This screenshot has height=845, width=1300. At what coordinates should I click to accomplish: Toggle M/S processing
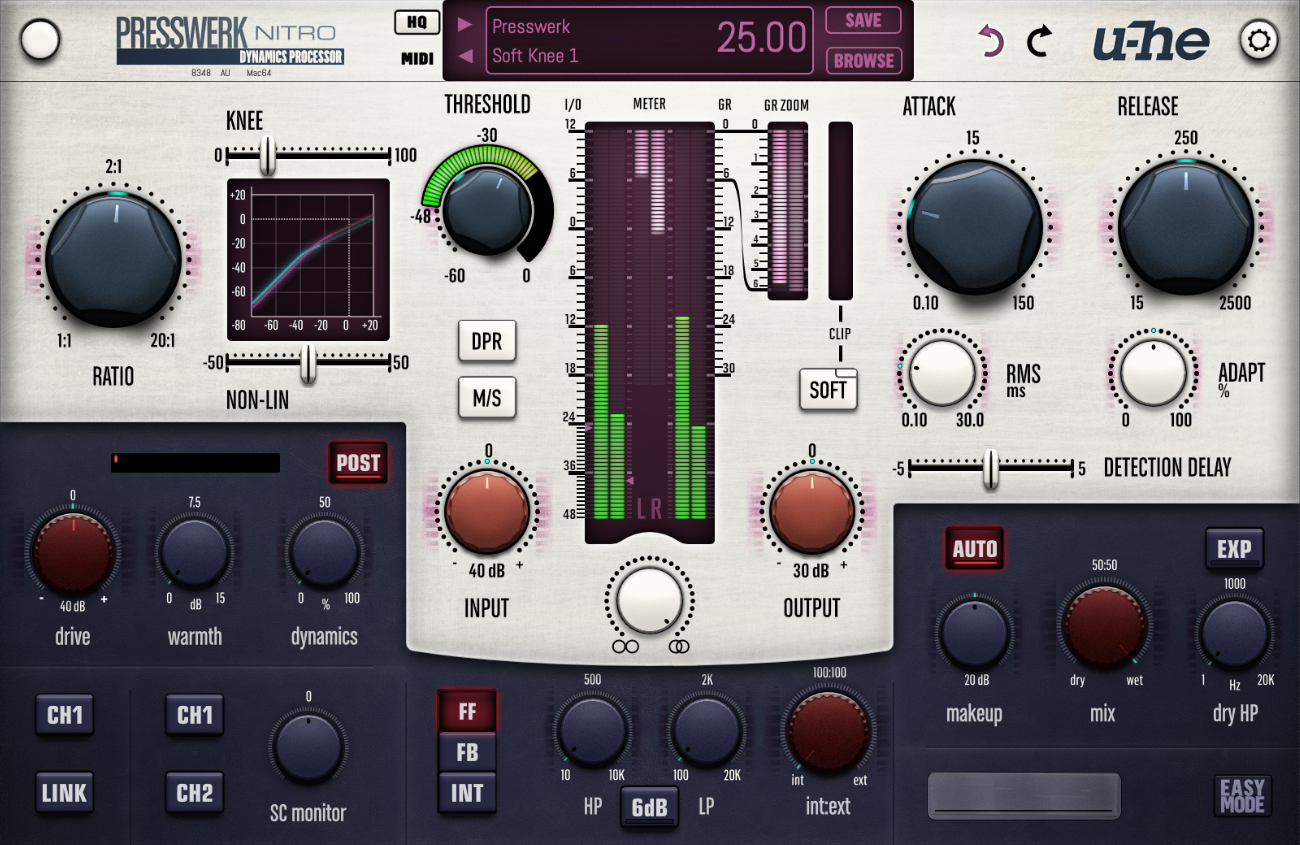[487, 398]
